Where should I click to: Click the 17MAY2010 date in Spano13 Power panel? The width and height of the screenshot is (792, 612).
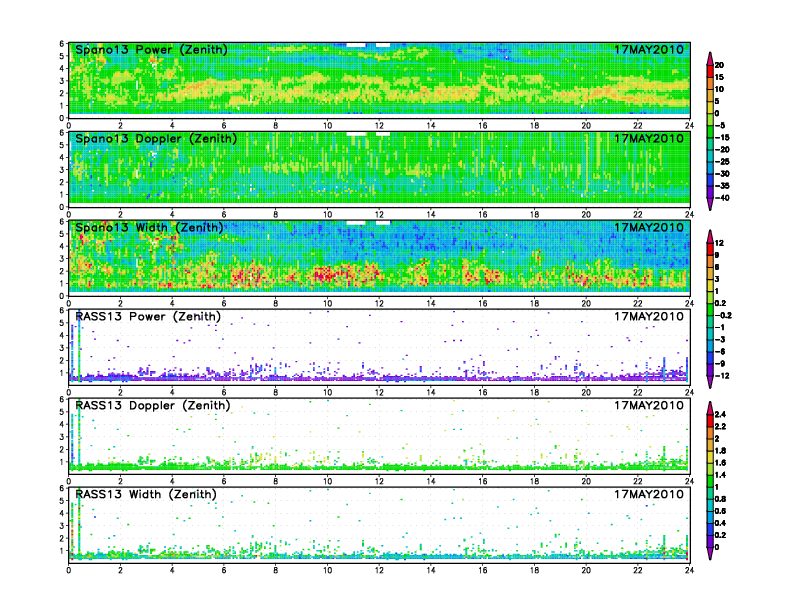[x=649, y=50]
